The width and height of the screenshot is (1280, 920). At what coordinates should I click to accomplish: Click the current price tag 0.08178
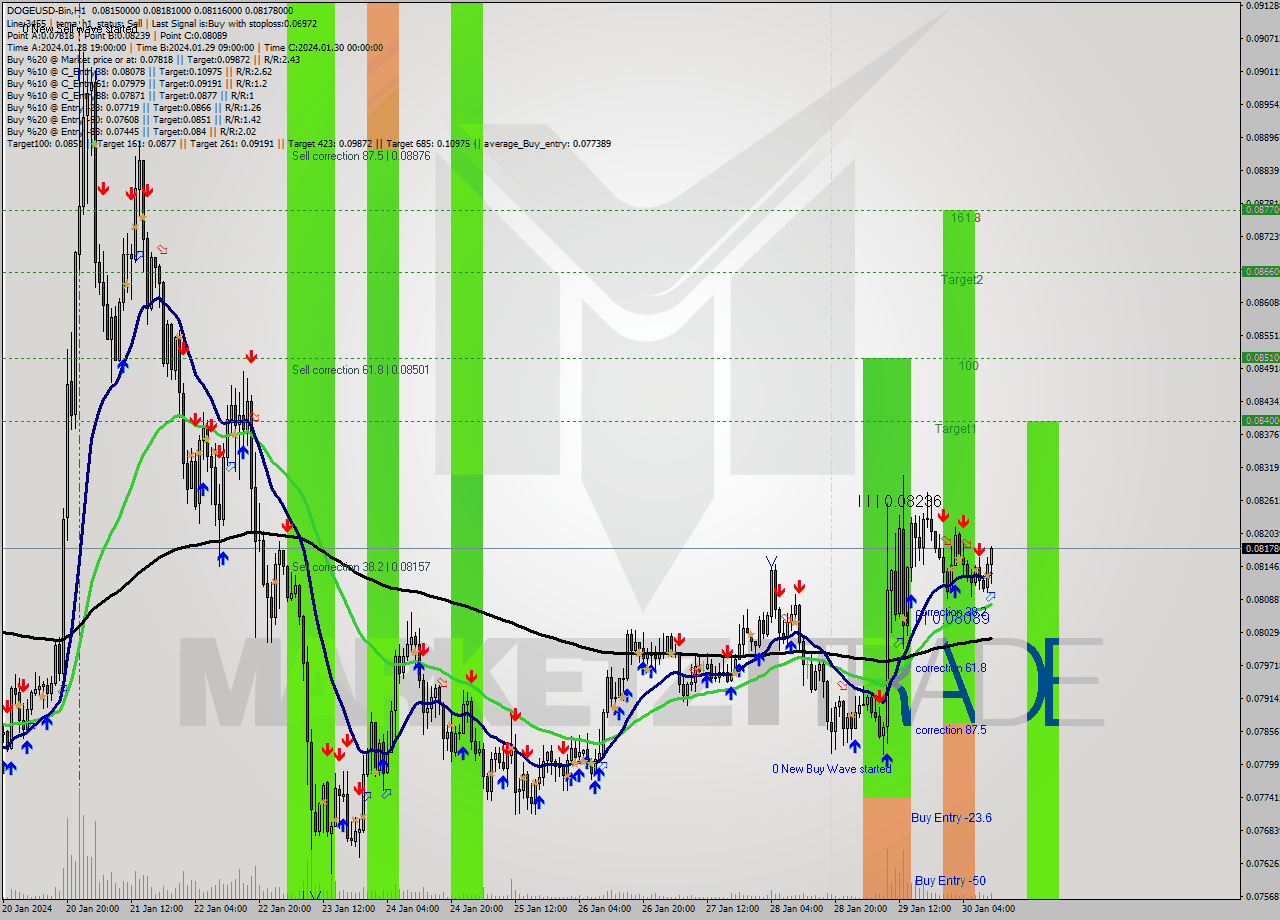pyautogui.click(x=1260, y=548)
